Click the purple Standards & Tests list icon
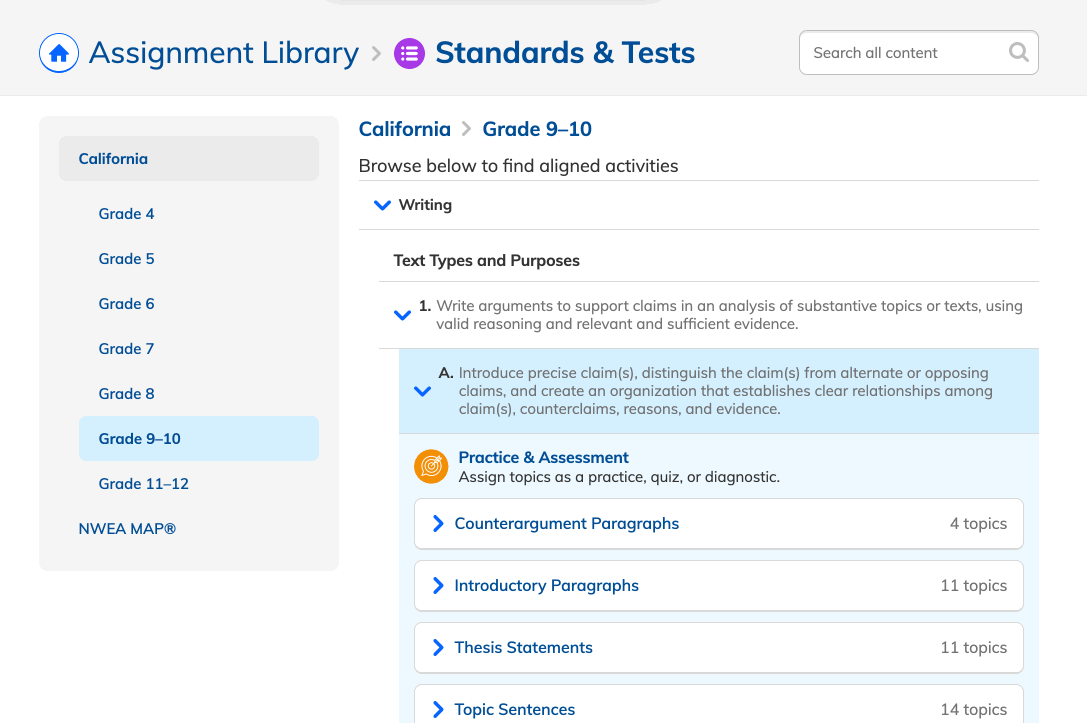The image size is (1087, 723). [x=410, y=53]
